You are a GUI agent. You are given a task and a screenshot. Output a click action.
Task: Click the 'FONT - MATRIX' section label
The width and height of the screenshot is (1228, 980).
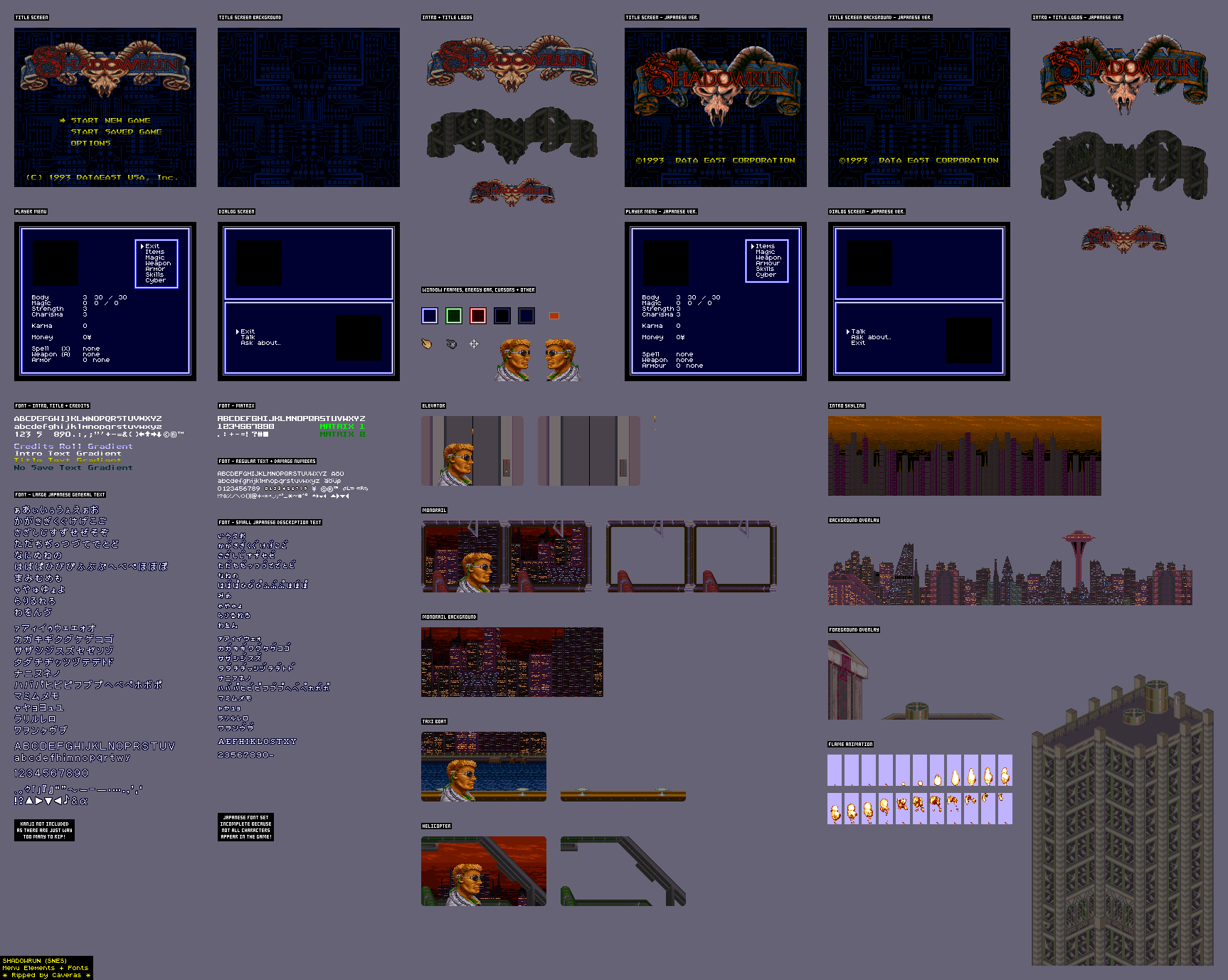236,406
